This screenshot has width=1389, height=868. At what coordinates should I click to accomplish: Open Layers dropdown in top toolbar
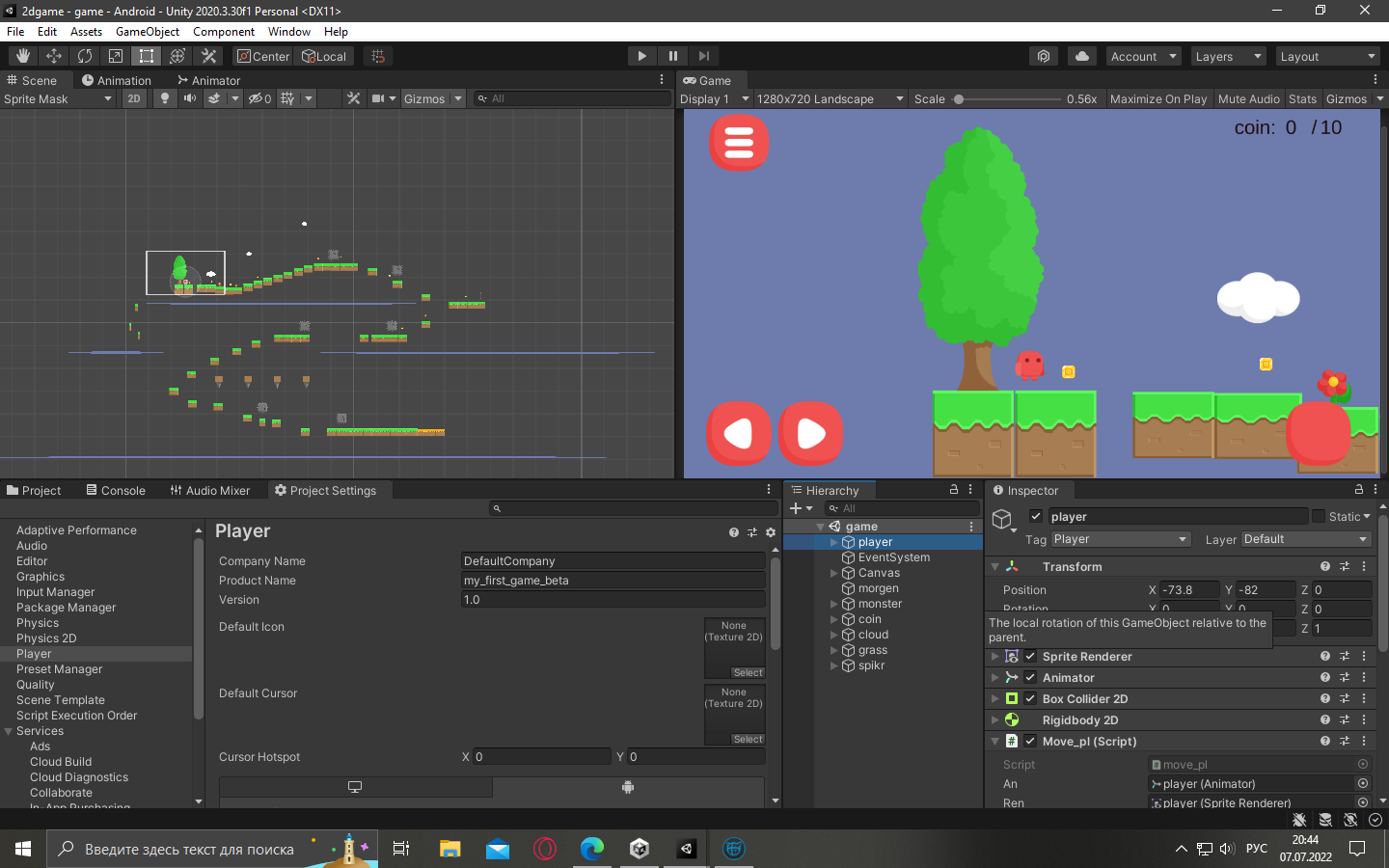point(1228,56)
